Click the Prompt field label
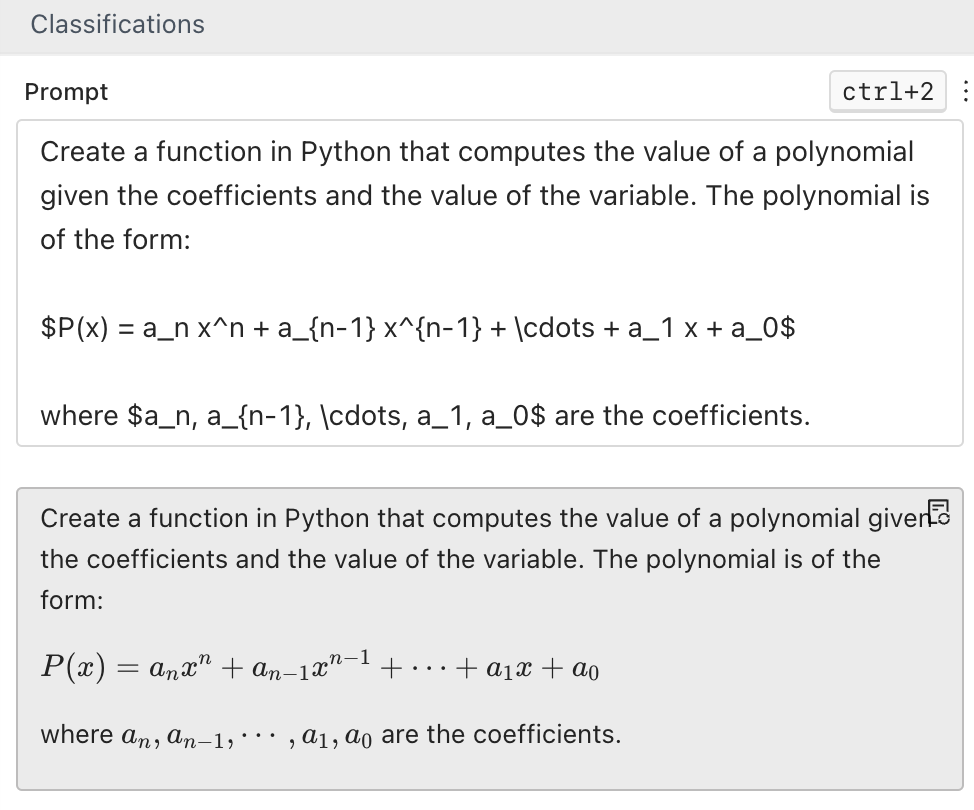Viewport: 974px width, 810px height. click(x=66, y=92)
